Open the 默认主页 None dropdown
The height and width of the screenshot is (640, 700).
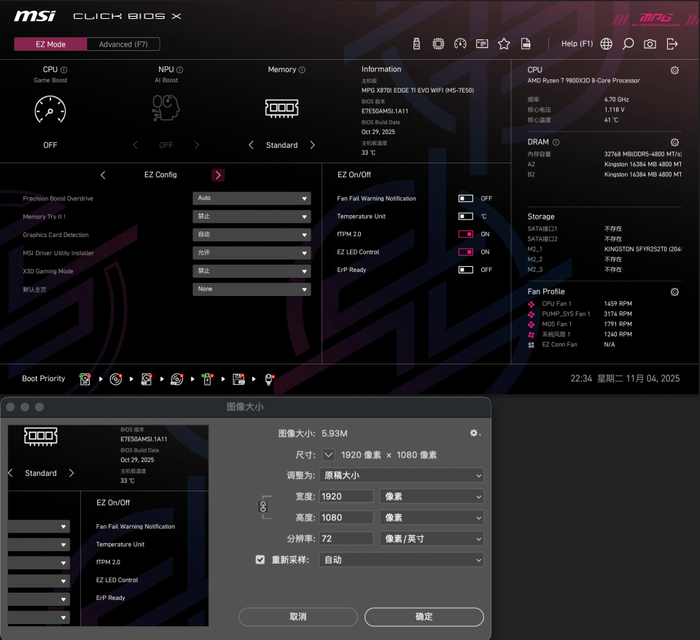pyautogui.click(x=252, y=289)
